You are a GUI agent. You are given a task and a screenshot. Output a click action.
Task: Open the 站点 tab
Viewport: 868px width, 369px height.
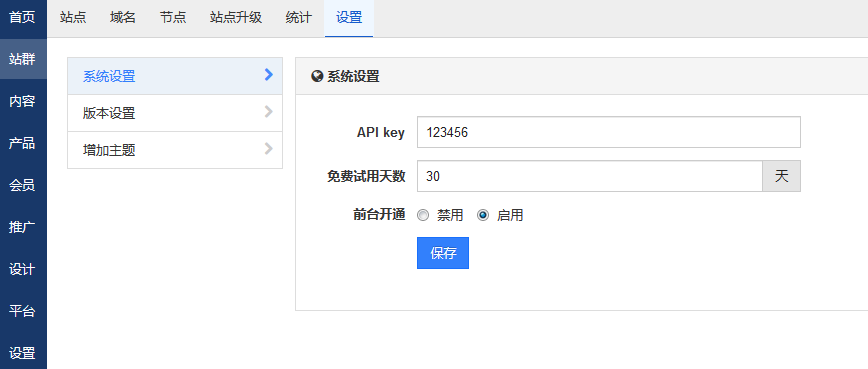(73, 18)
